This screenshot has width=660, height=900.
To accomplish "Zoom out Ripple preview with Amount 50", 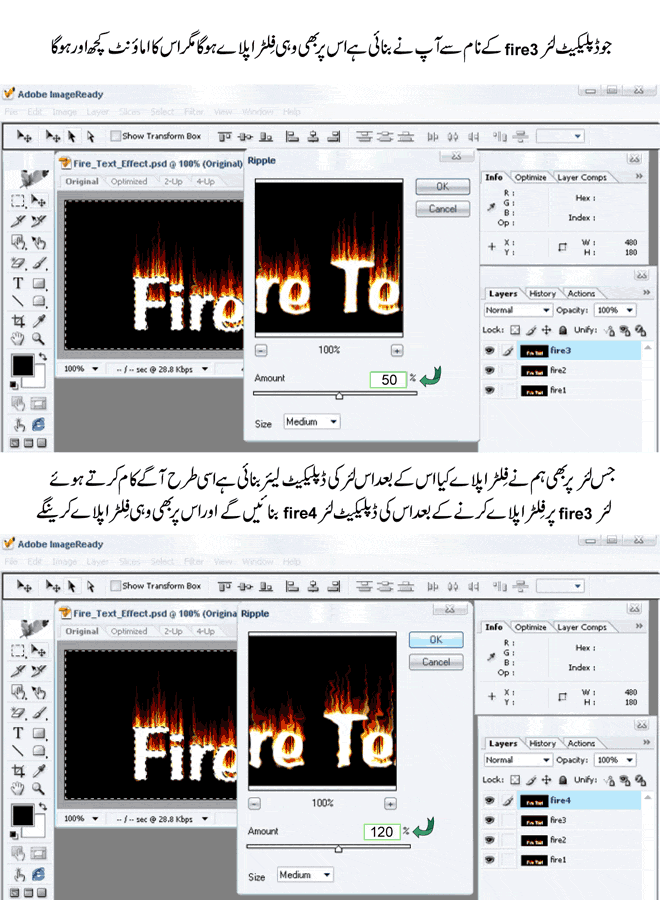I will click(261, 350).
